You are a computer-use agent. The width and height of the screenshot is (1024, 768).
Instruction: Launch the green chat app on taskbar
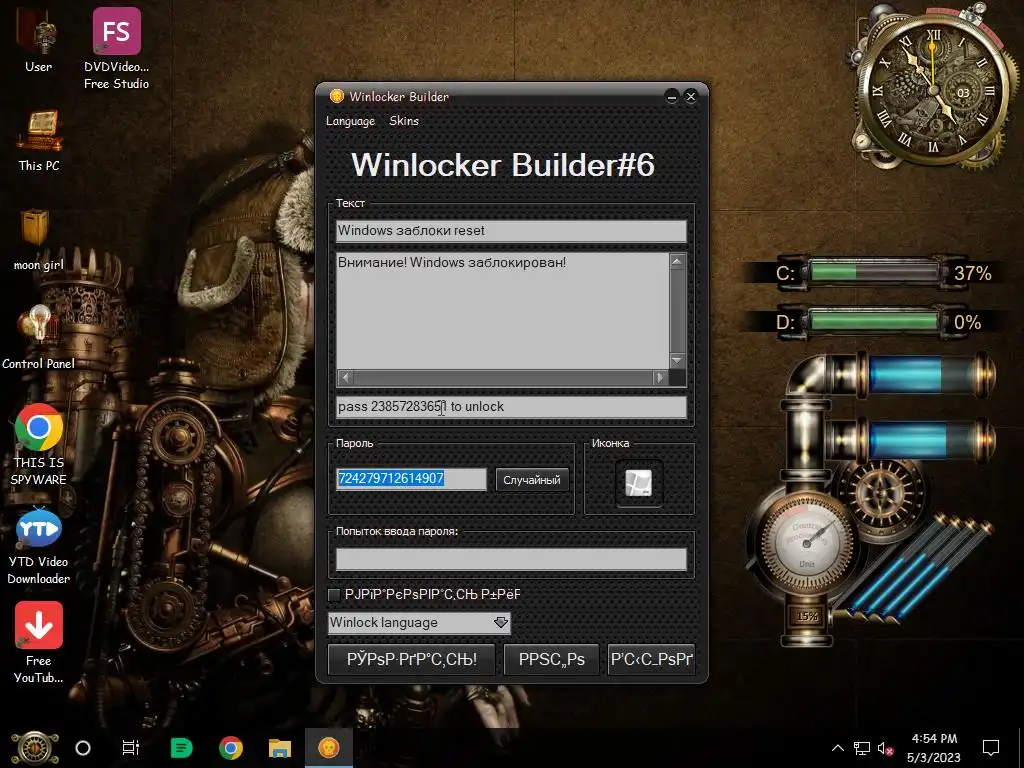tap(181, 748)
